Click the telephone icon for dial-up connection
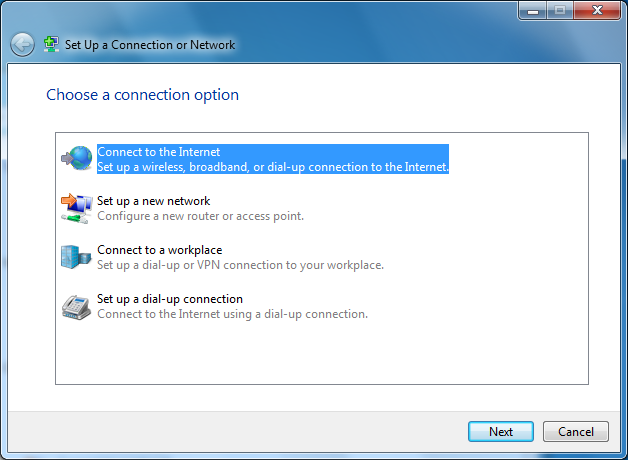628x460 pixels. click(77, 305)
